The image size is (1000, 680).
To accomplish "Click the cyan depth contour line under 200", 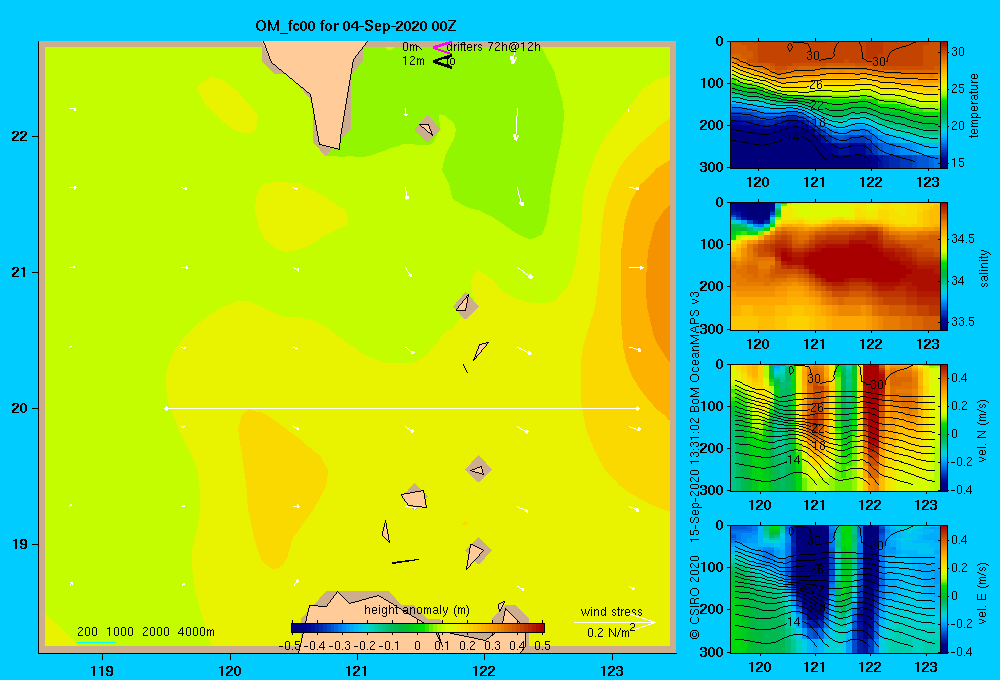I will (96, 642).
